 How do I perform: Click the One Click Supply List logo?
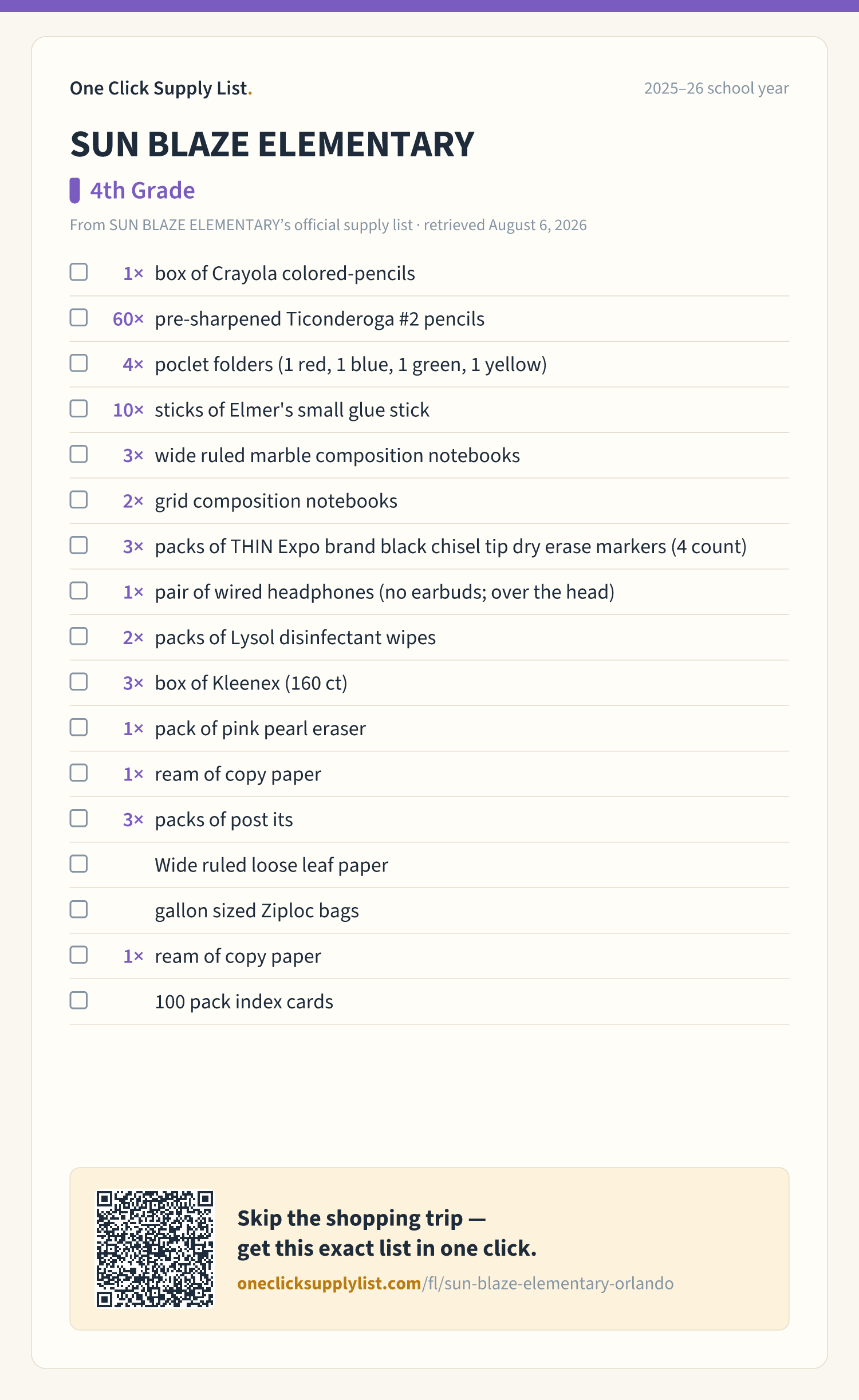[x=161, y=88]
